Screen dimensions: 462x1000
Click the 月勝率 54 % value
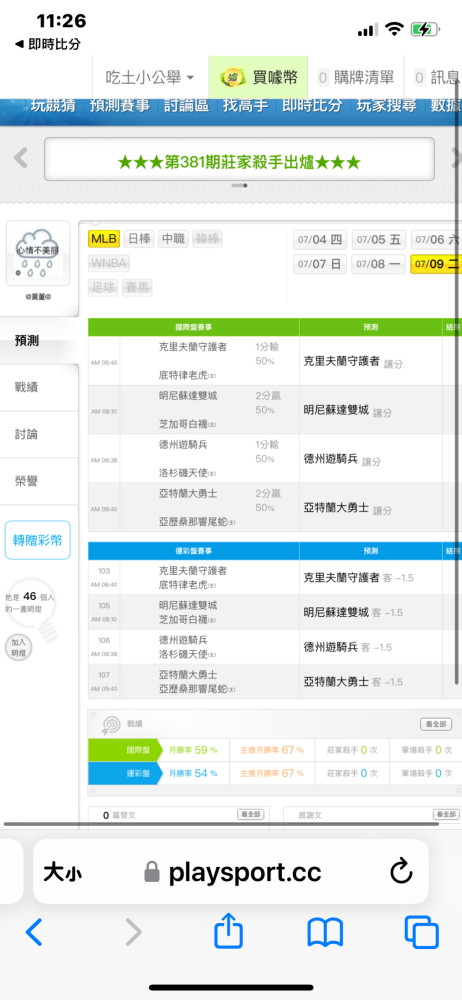point(193,773)
